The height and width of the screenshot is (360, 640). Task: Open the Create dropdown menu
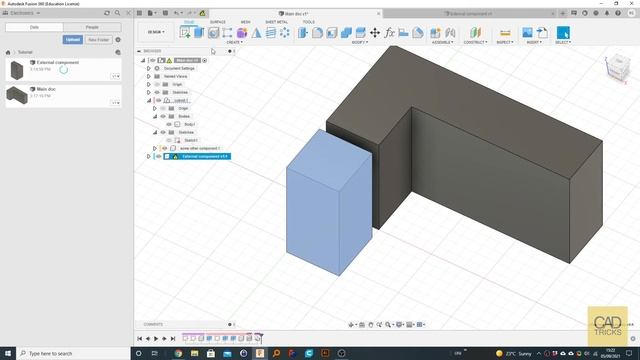[234, 42]
